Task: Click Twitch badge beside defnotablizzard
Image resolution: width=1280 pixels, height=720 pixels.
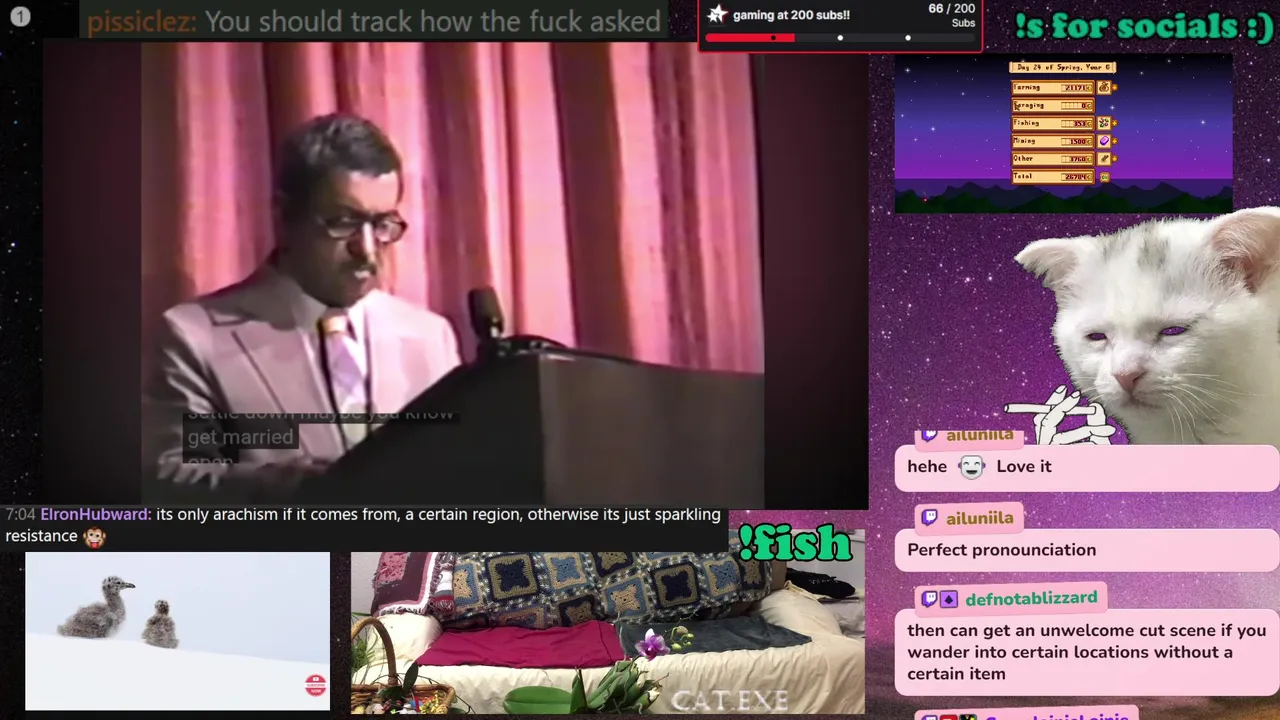Action: pyautogui.click(x=929, y=599)
